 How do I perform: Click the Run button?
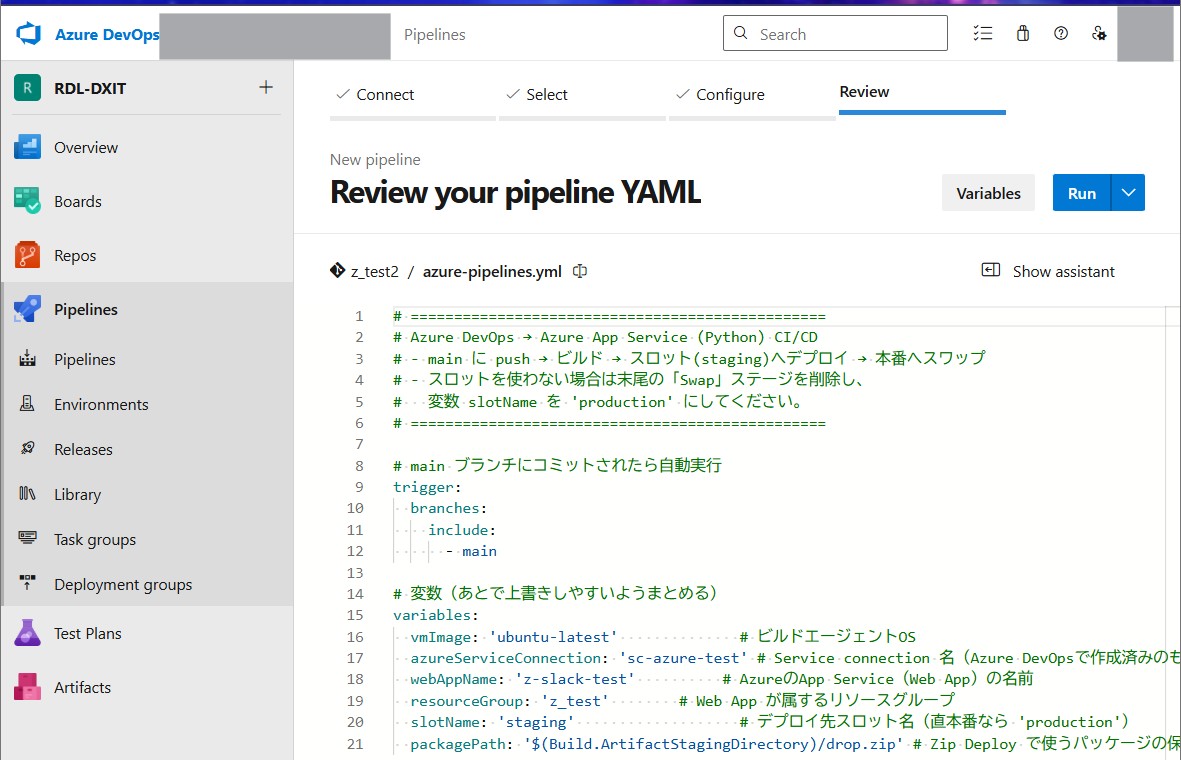[1082, 194]
